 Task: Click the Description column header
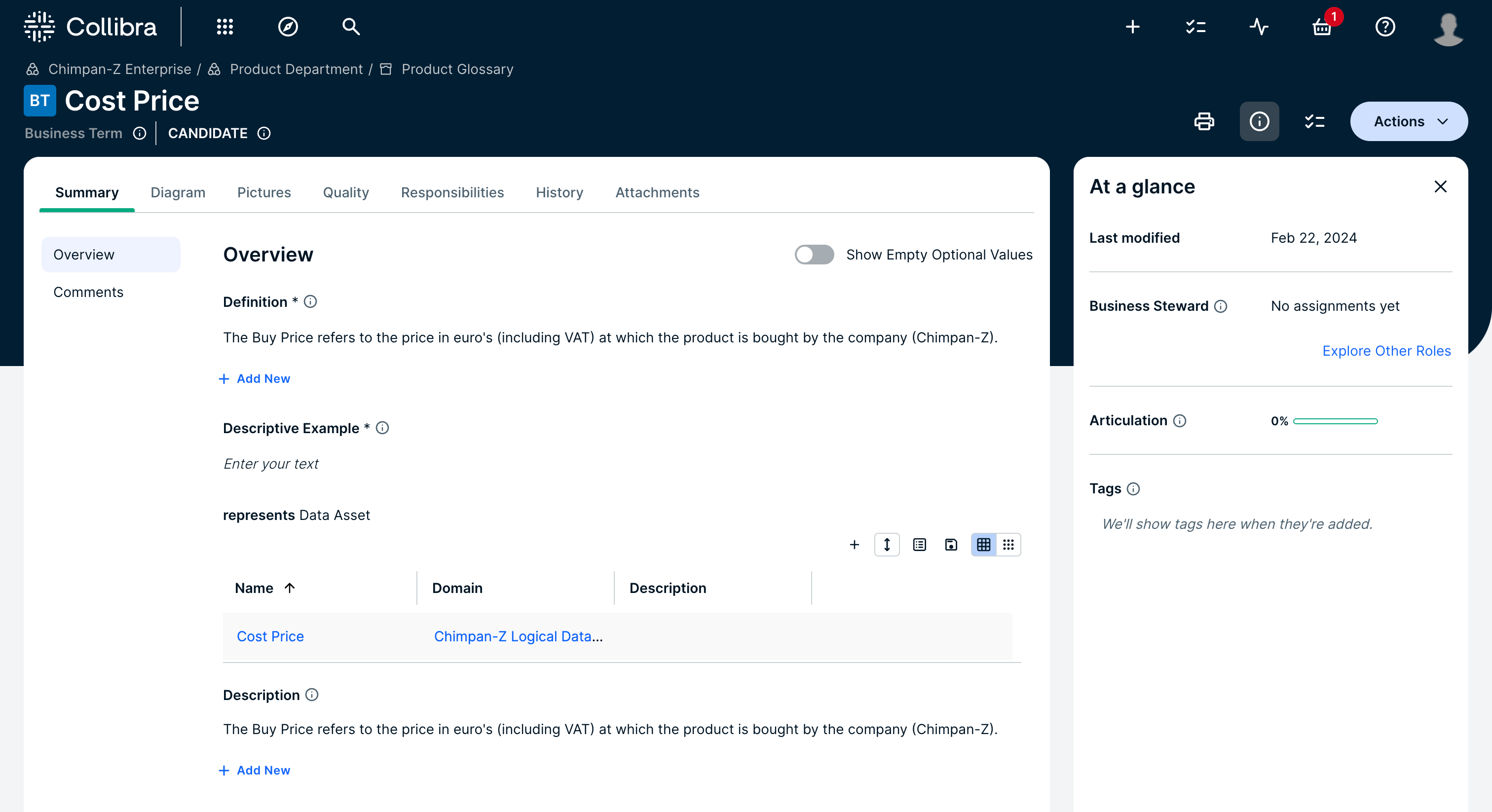(668, 589)
